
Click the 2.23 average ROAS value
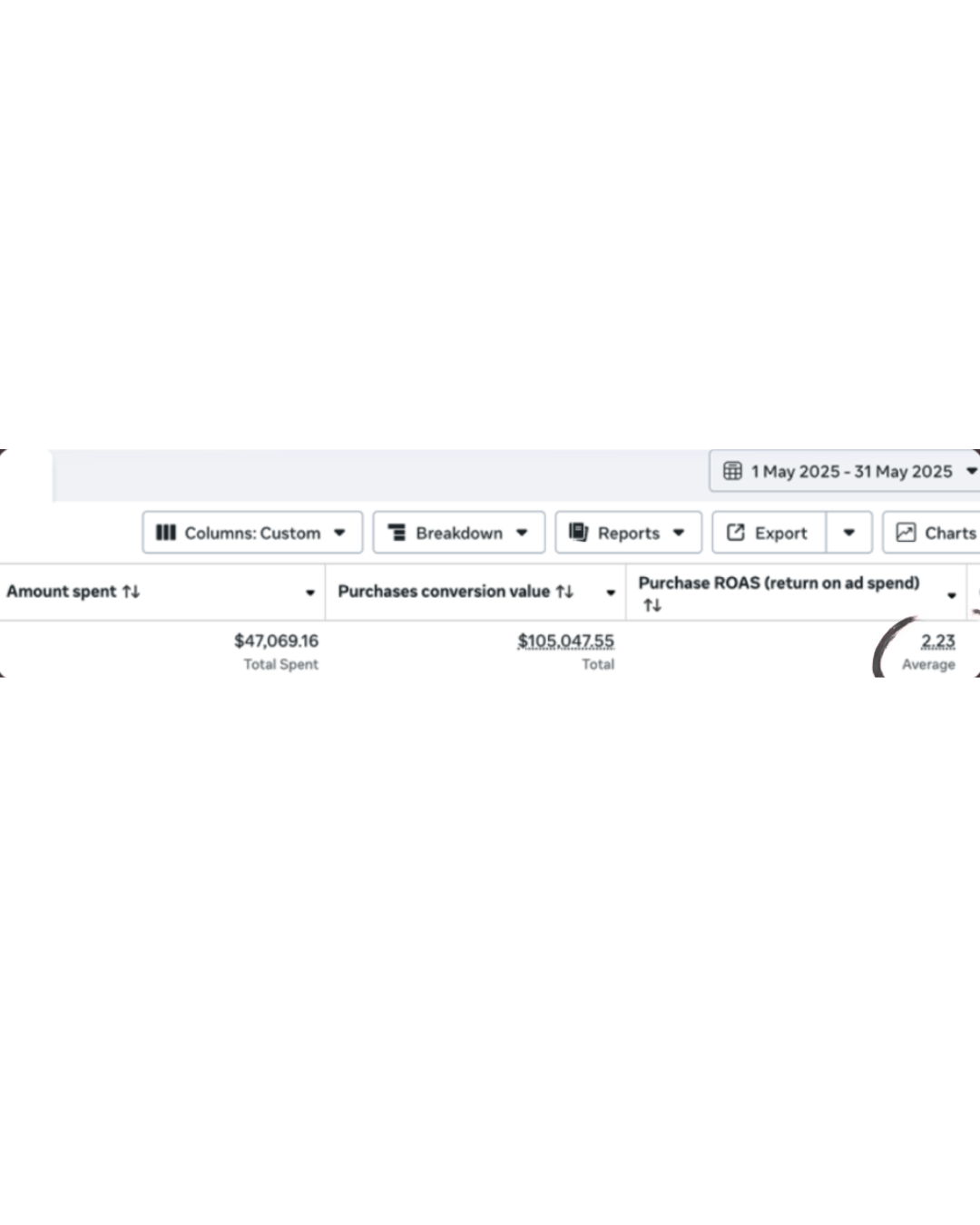click(x=937, y=641)
